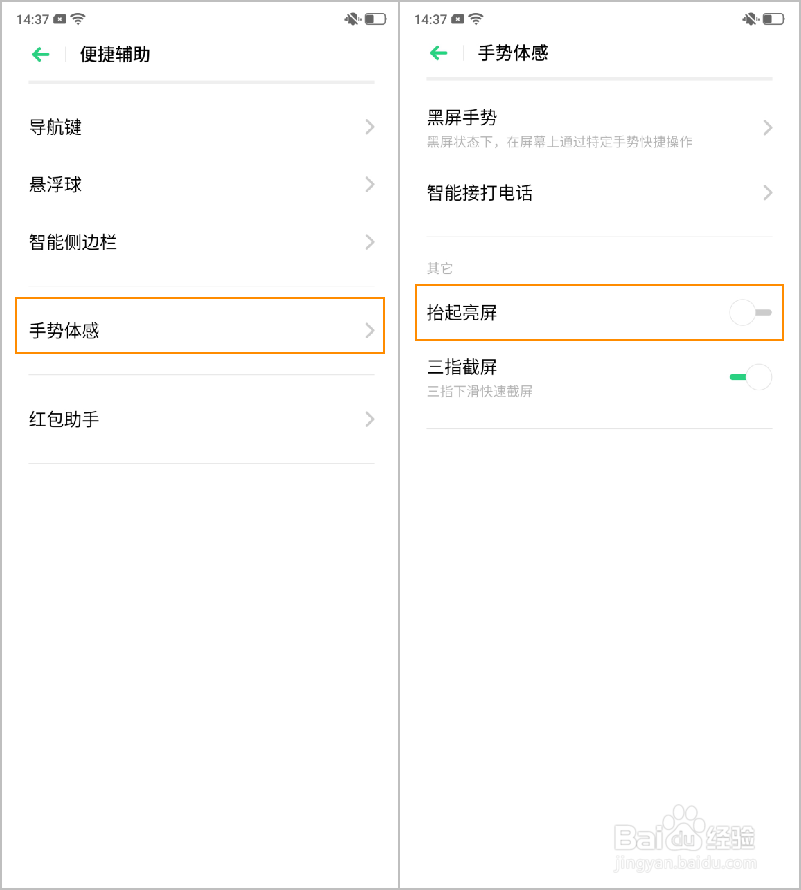The image size is (801, 890).
Task: Tap back arrow on 便捷辅助 screen
Action: click(x=40, y=55)
